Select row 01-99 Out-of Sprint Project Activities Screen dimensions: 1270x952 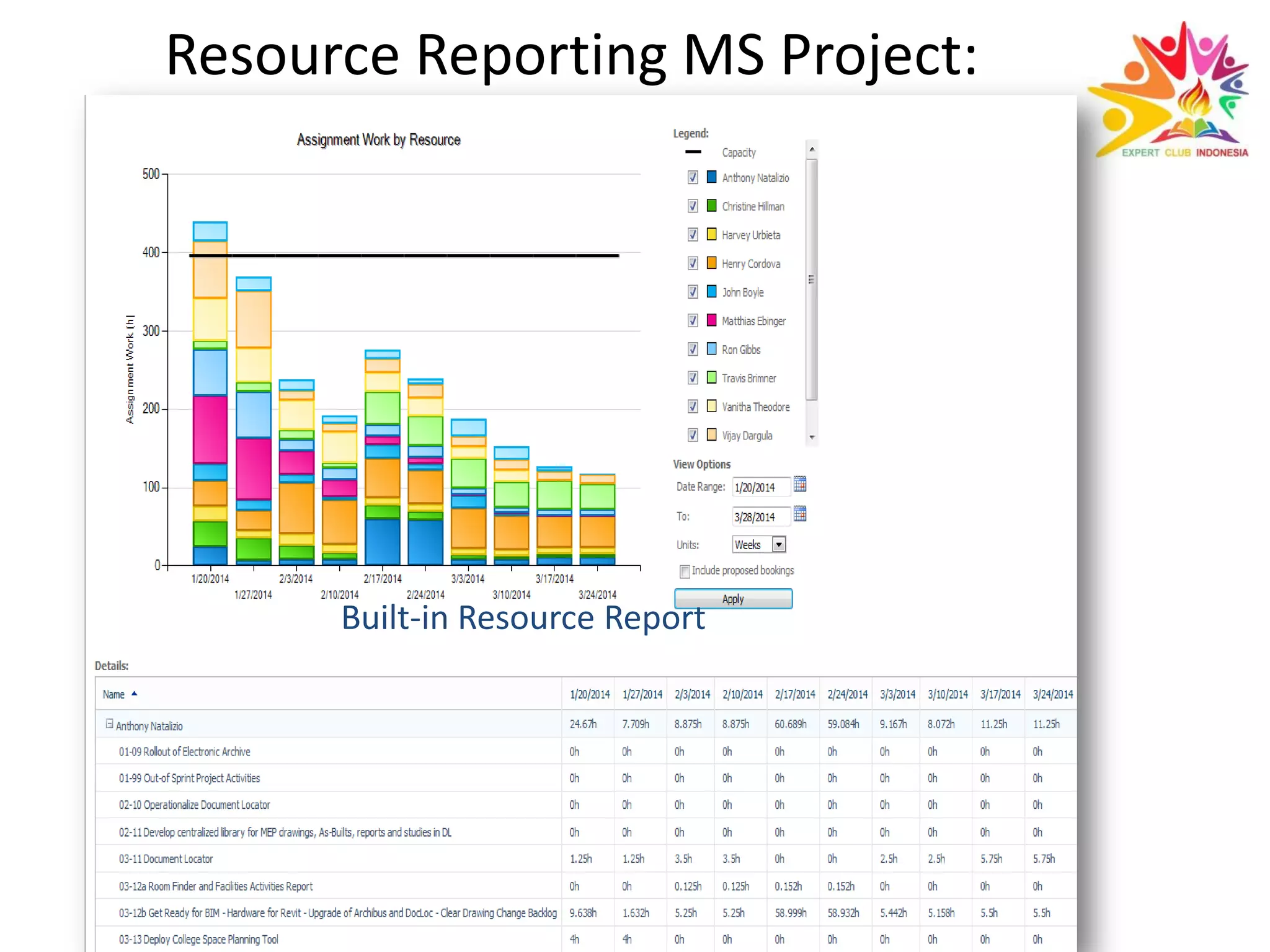[x=586, y=778]
